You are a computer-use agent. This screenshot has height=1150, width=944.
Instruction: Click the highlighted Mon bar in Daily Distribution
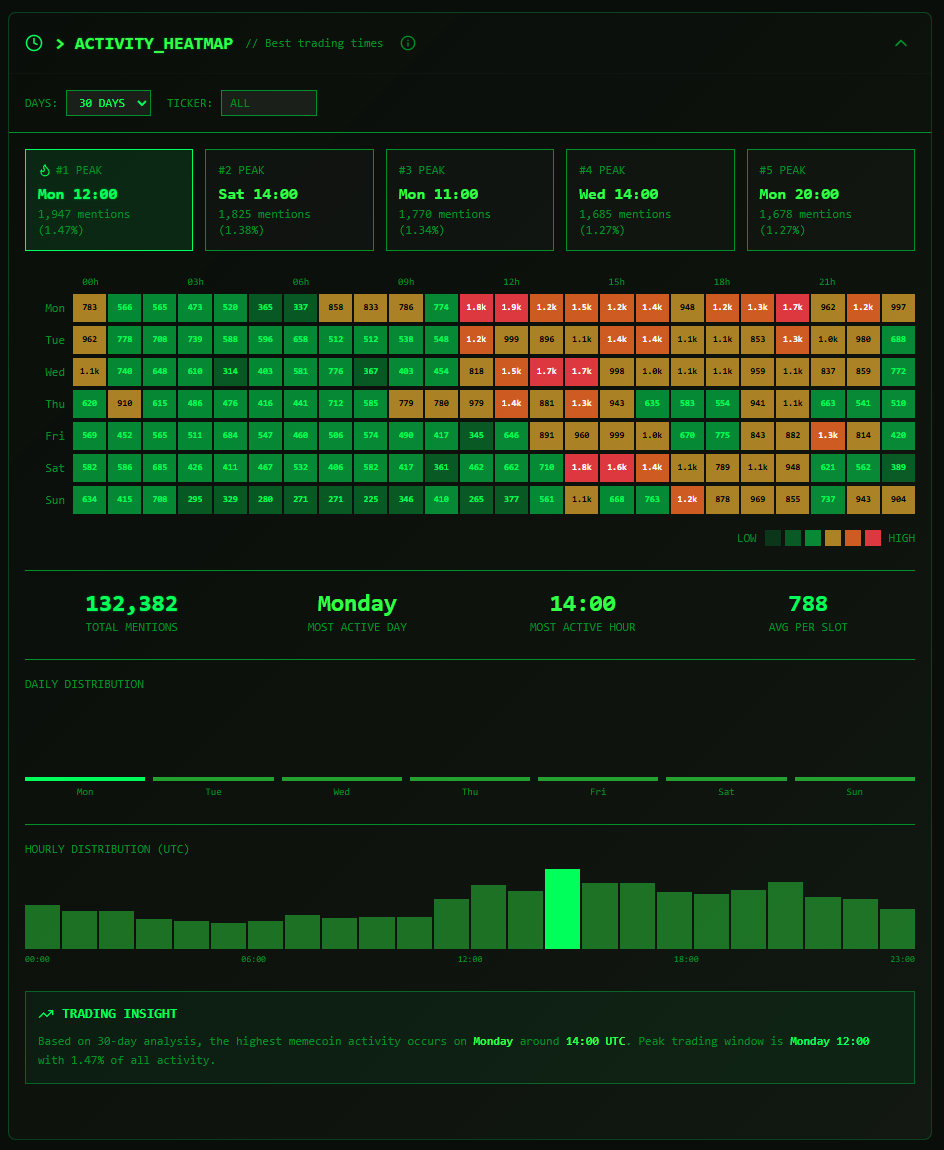pyautogui.click(x=85, y=779)
